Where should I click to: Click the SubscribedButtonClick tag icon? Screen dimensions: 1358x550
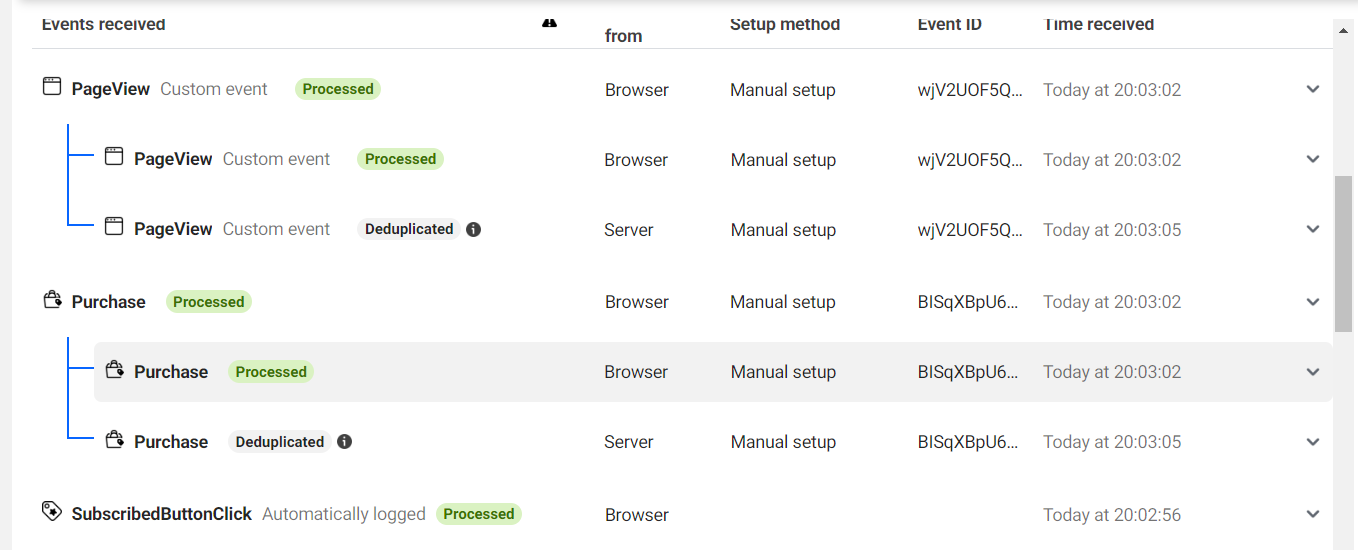click(52, 512)
